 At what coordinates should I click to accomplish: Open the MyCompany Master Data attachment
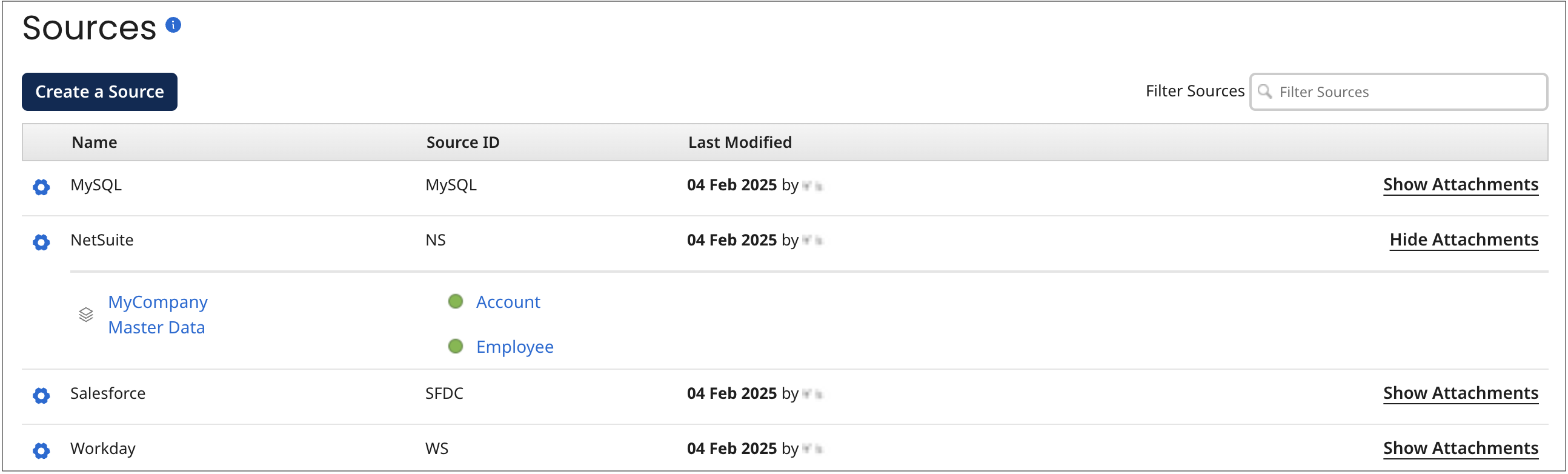pos(157,315)
